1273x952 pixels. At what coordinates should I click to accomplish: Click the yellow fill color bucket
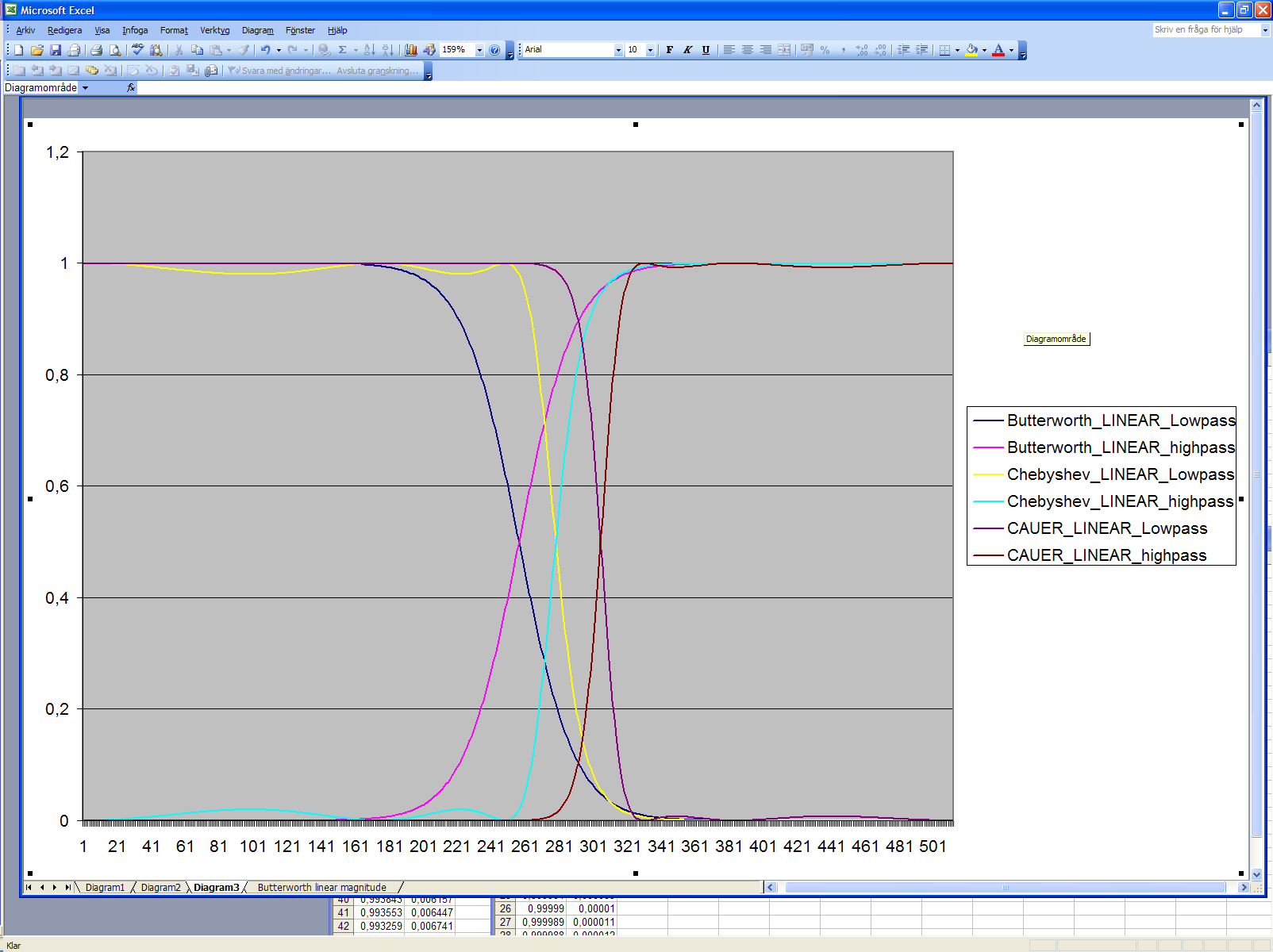point(971,50)
